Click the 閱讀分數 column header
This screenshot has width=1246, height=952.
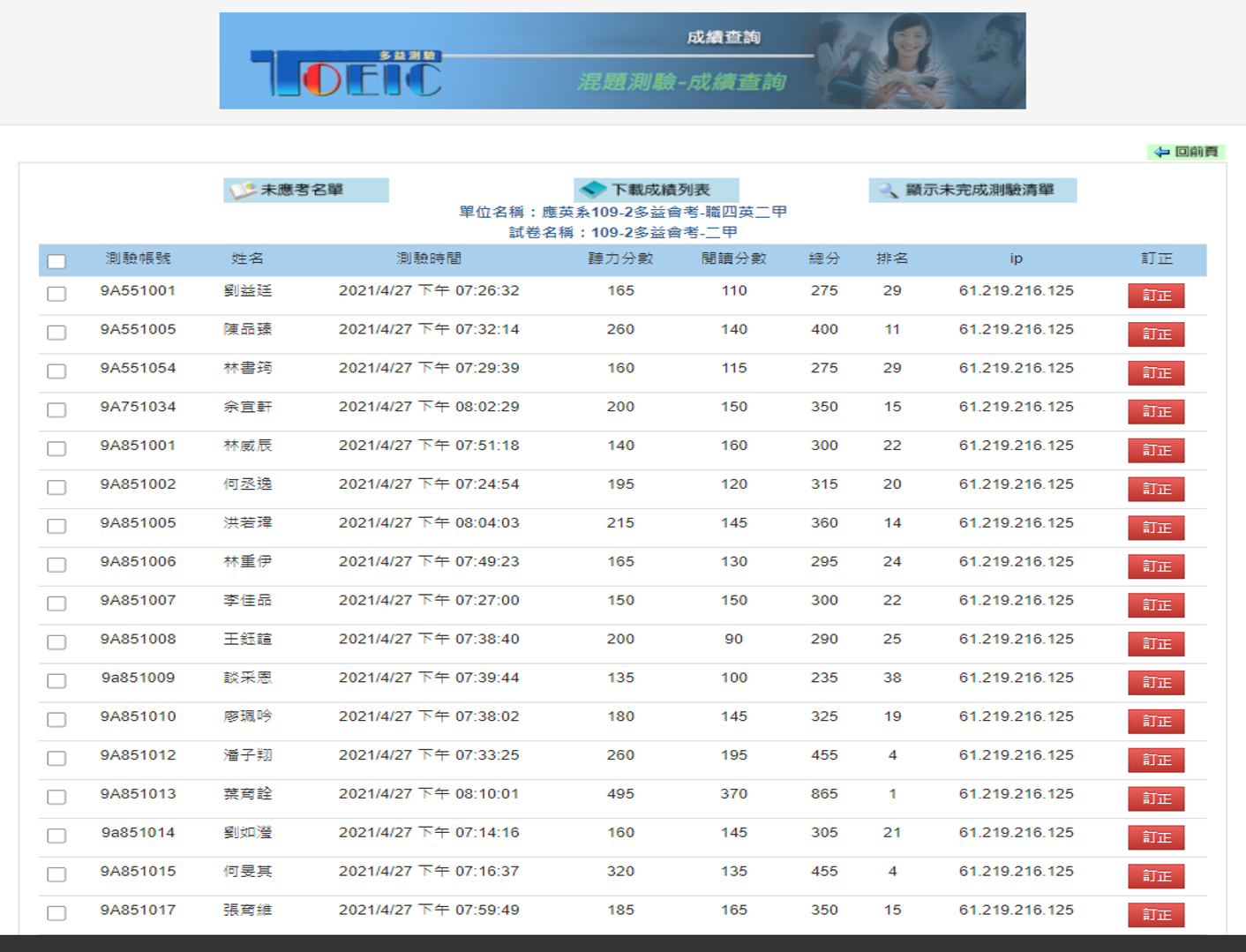[733, 259]
